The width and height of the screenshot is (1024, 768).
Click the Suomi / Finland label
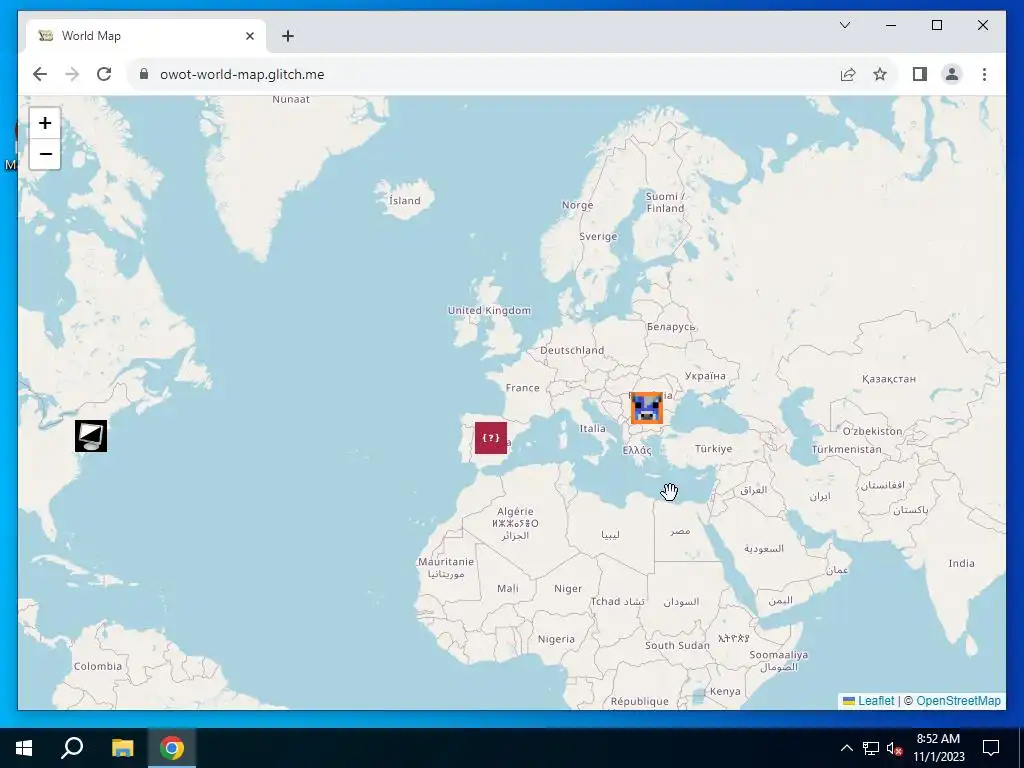665,202
